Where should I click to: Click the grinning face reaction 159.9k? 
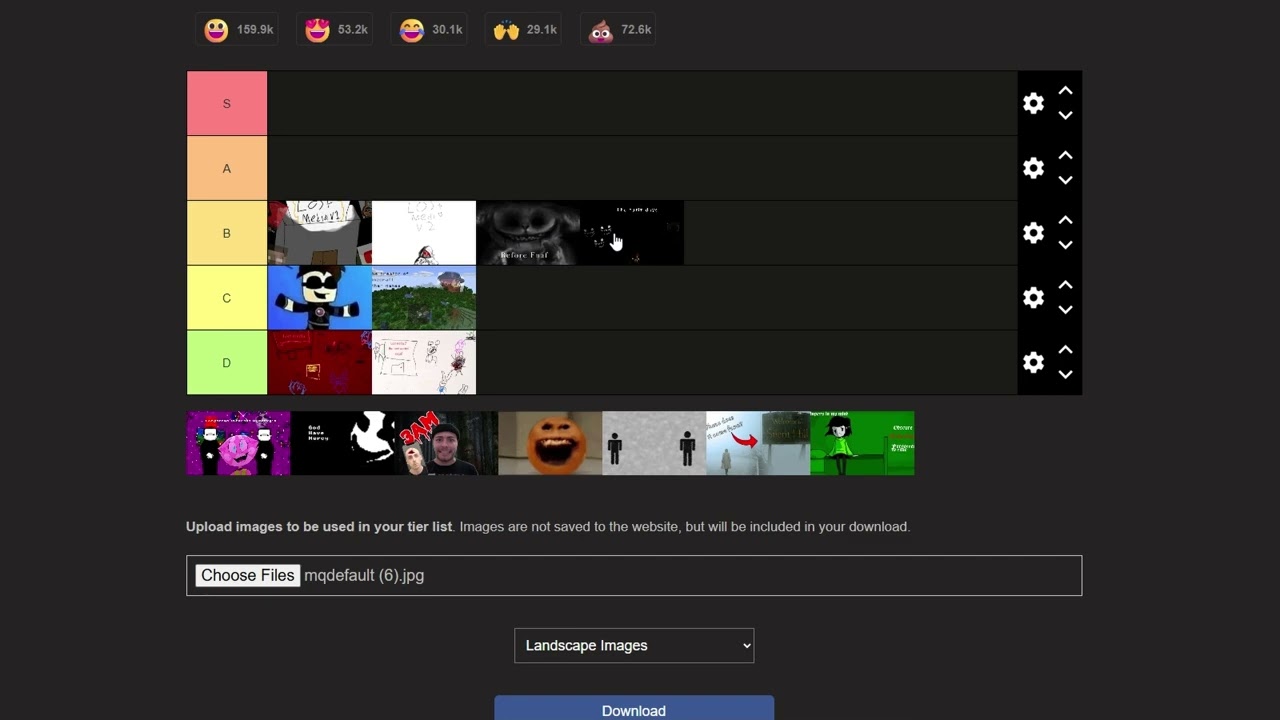[238, 30]
